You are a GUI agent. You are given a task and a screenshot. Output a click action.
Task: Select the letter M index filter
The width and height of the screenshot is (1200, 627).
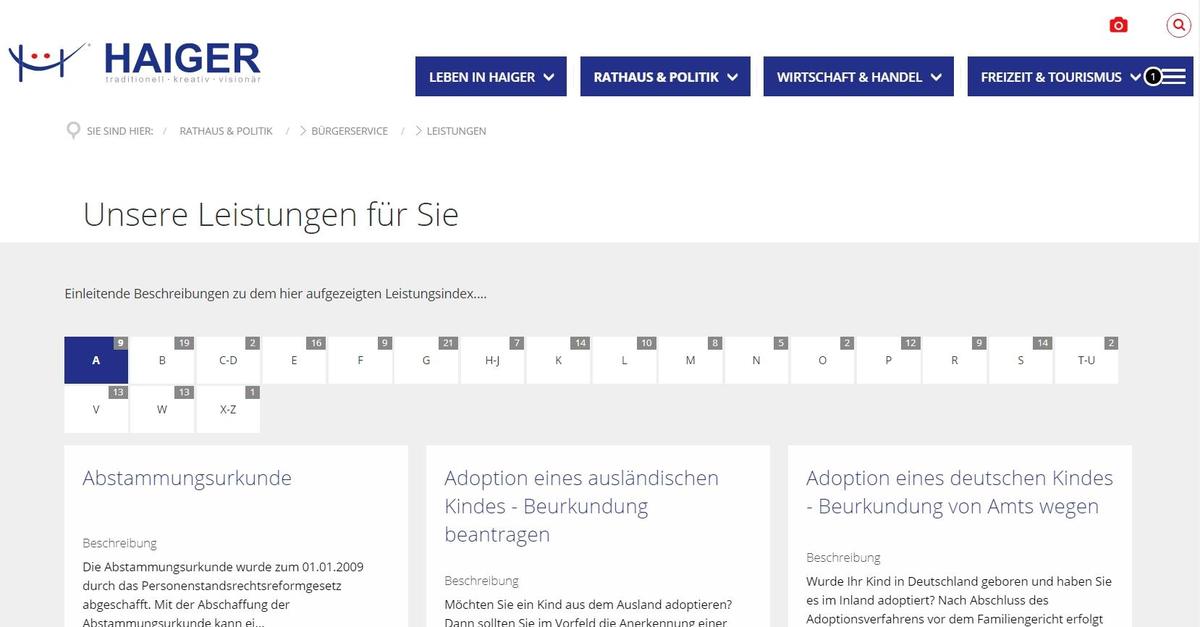(x=690, y=360)
